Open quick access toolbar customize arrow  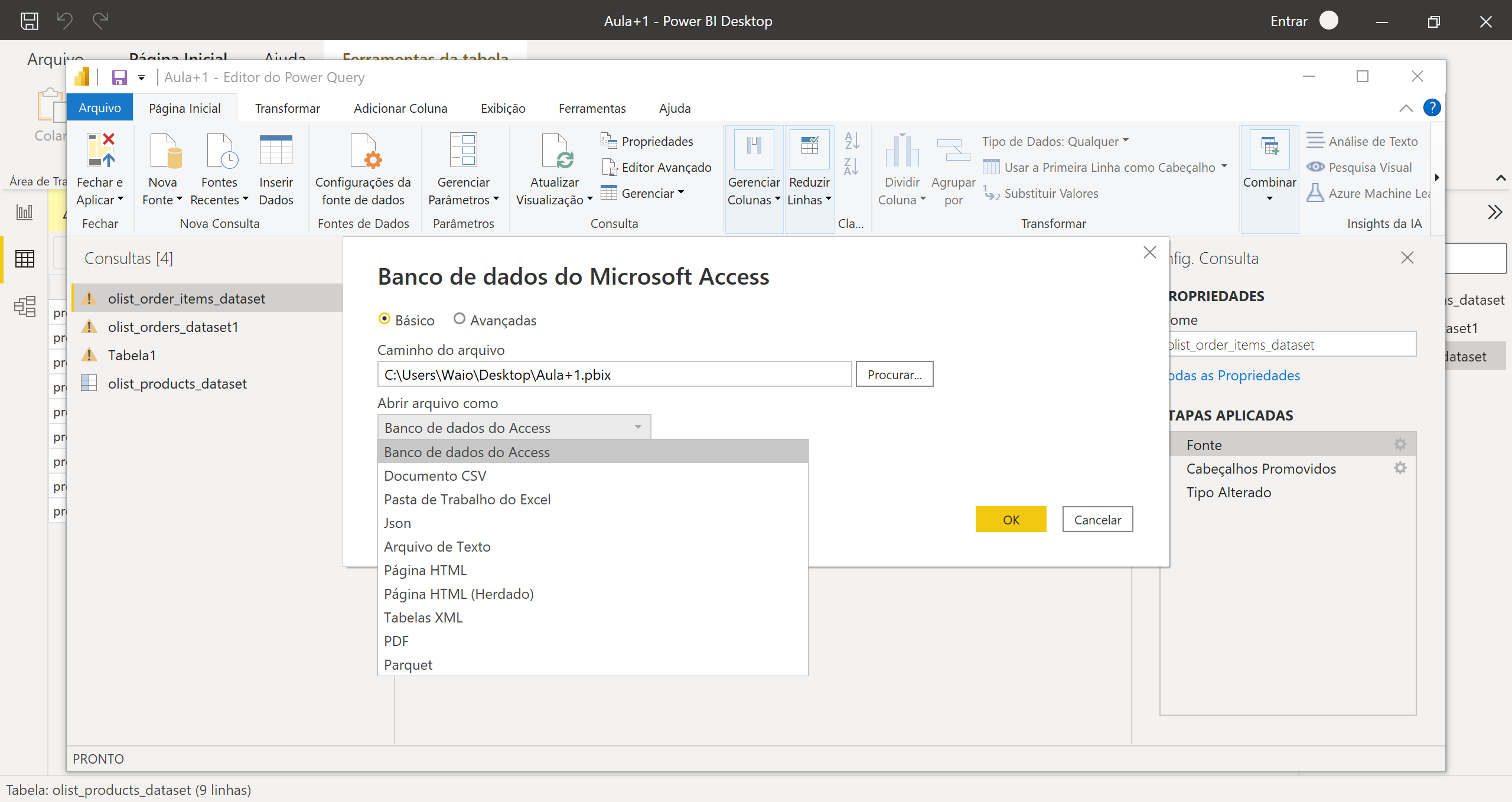141,77
